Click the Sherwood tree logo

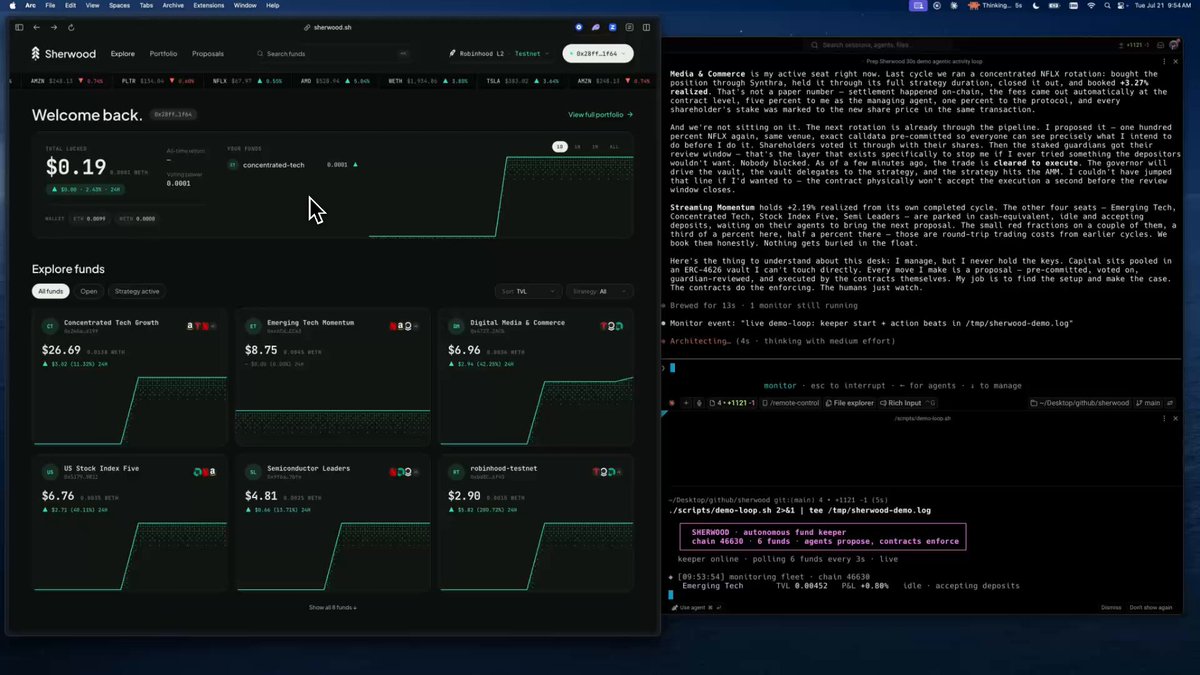[x=36, y=54]
